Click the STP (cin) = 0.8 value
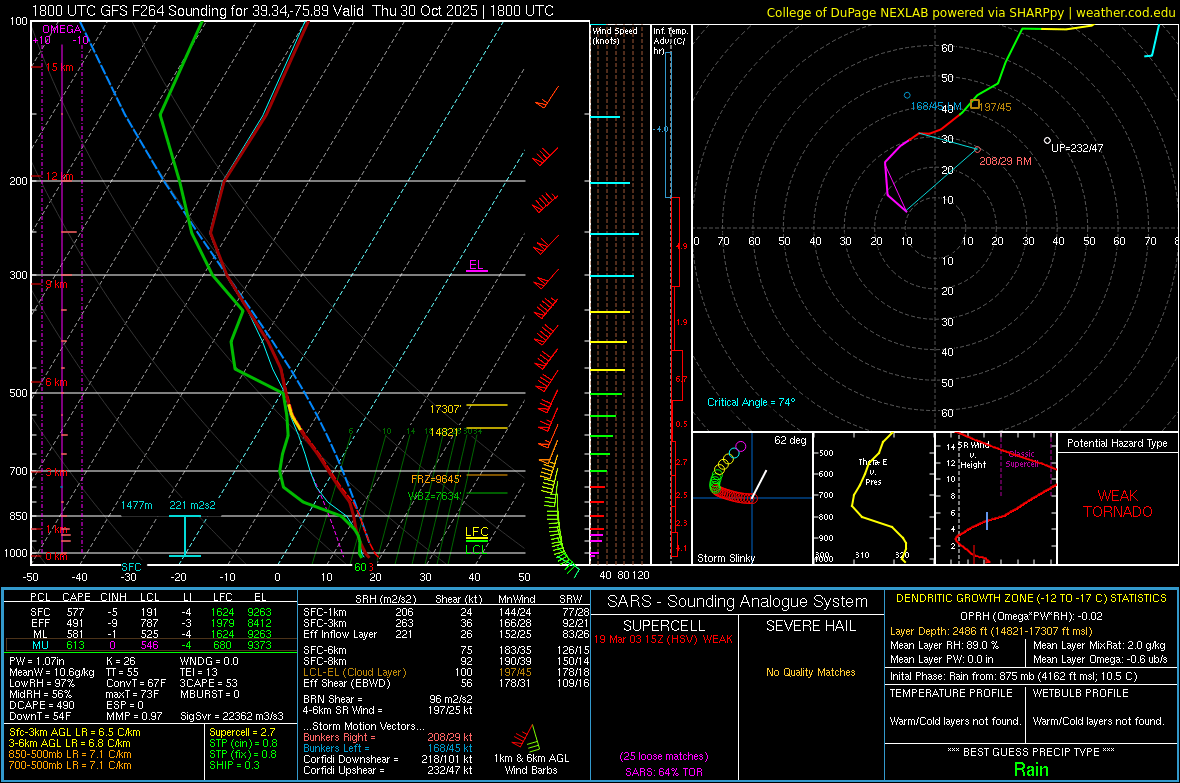 tap(243, 743)
